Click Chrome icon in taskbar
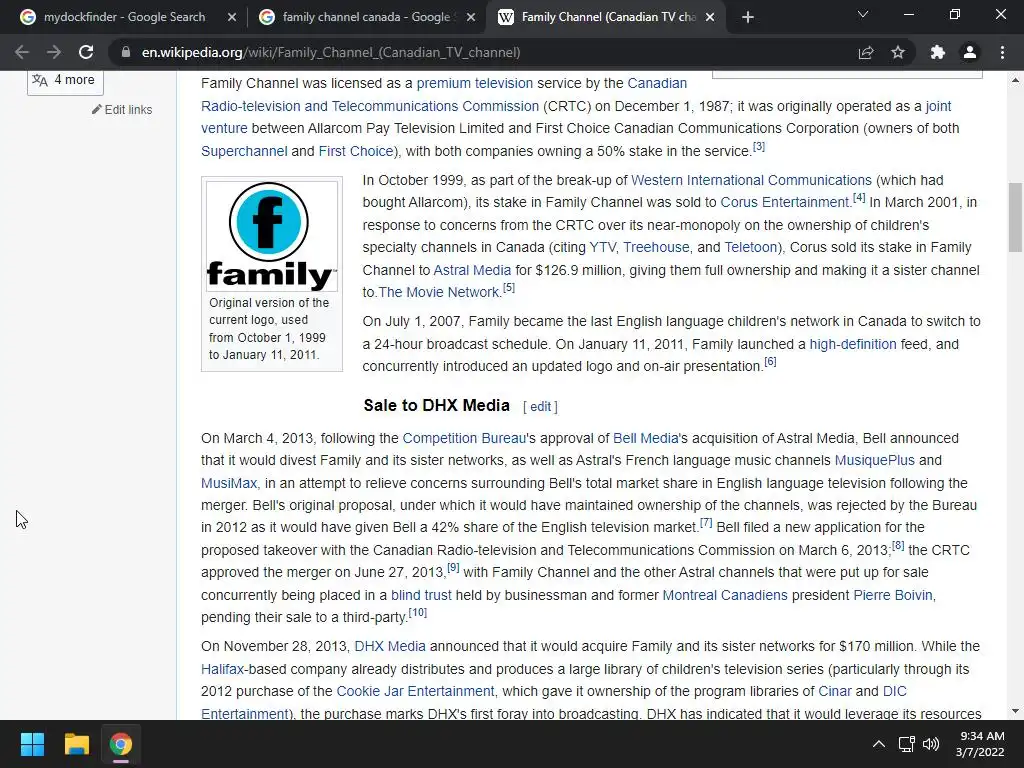 click(121, 744)
